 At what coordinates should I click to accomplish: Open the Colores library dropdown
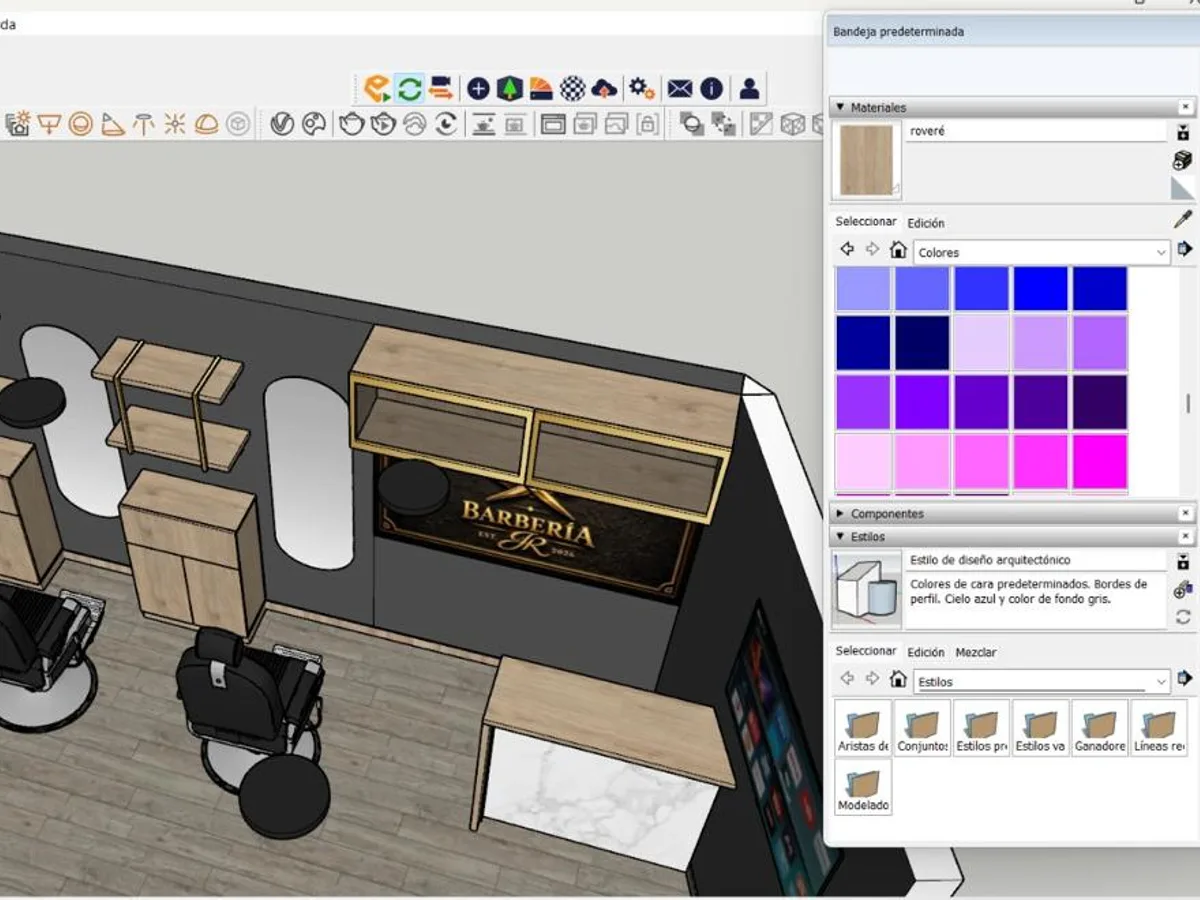tap(1041, 253)
